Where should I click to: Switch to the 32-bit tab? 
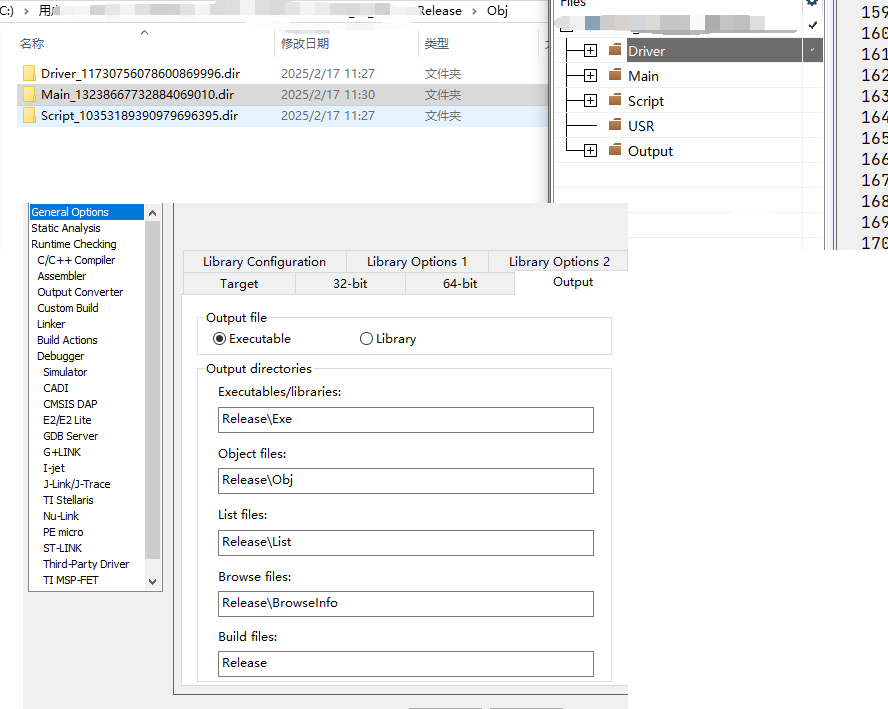(350, 284)
